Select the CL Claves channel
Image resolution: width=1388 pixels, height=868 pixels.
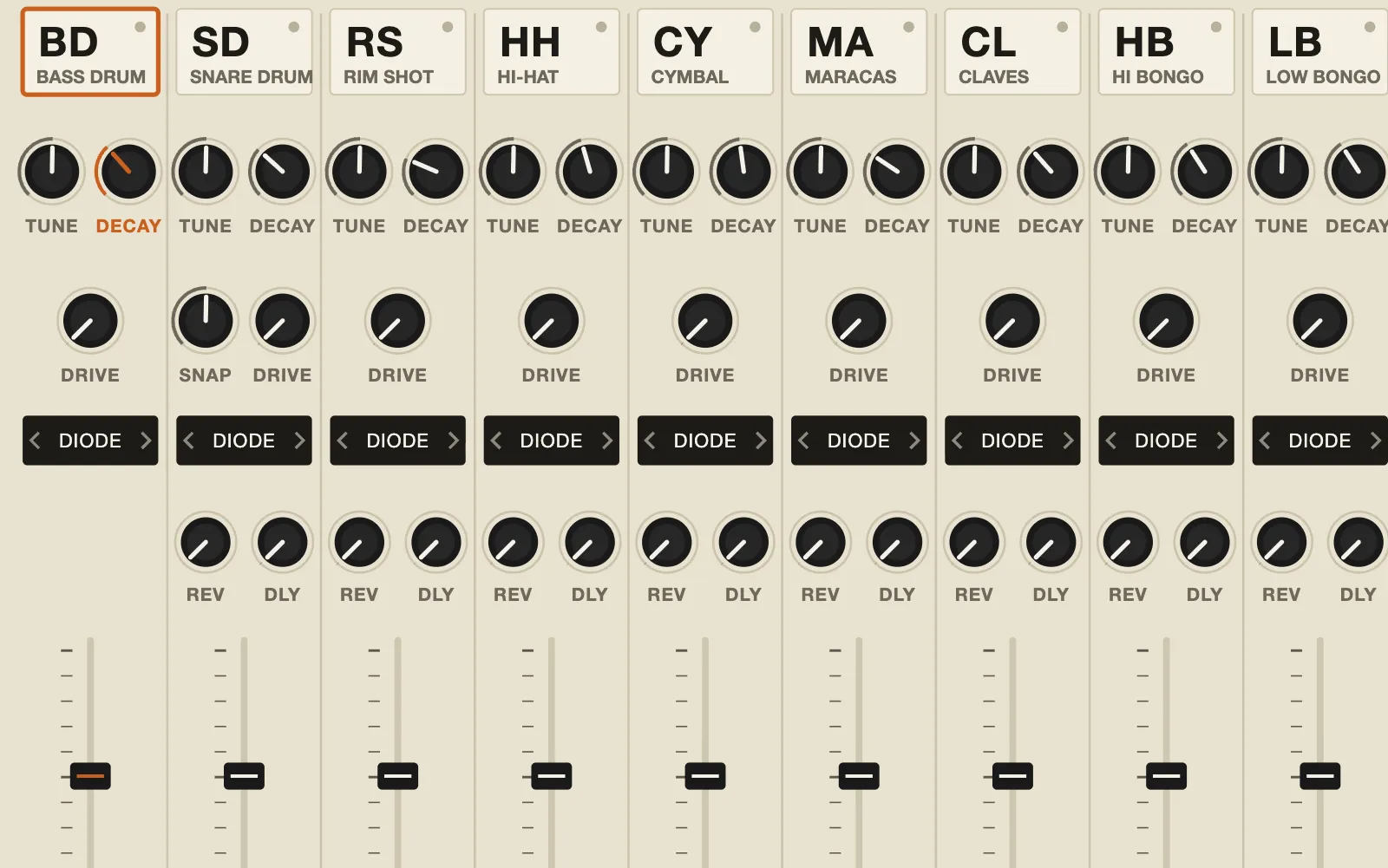click(x=1012, y=52)
